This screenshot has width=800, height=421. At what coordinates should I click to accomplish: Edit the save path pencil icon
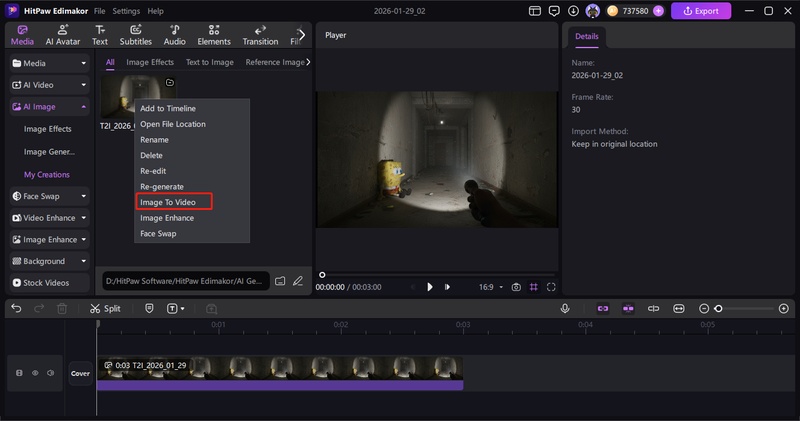(298, 281)
